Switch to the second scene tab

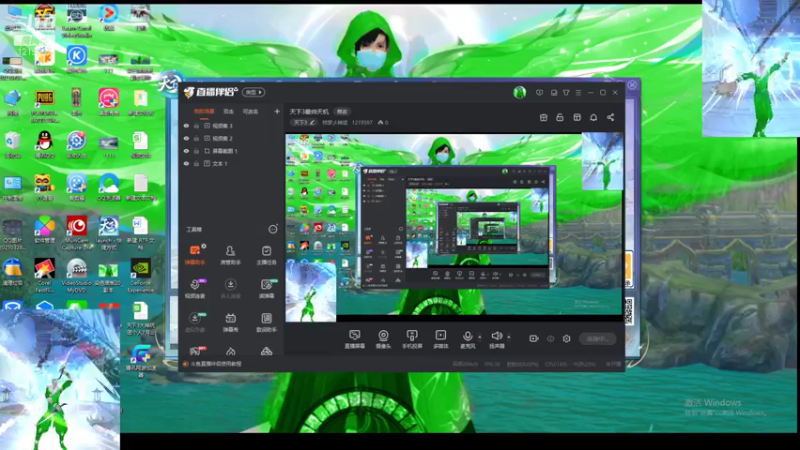point(229,111)
